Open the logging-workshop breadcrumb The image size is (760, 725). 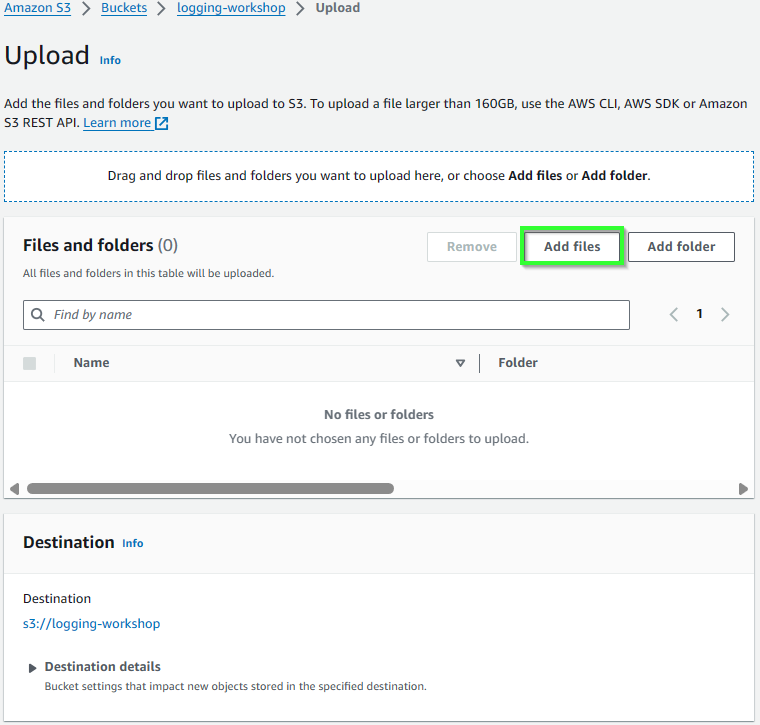pyautogui.click(x=231, y=8)
